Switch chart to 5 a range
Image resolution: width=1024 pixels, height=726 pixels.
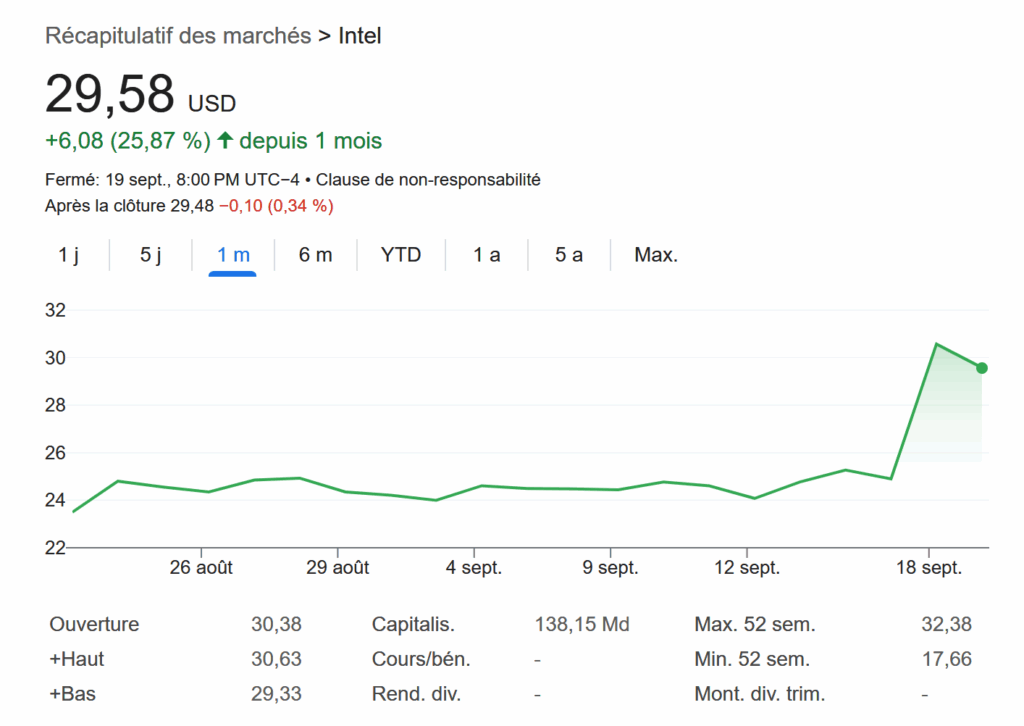point(569,255)
